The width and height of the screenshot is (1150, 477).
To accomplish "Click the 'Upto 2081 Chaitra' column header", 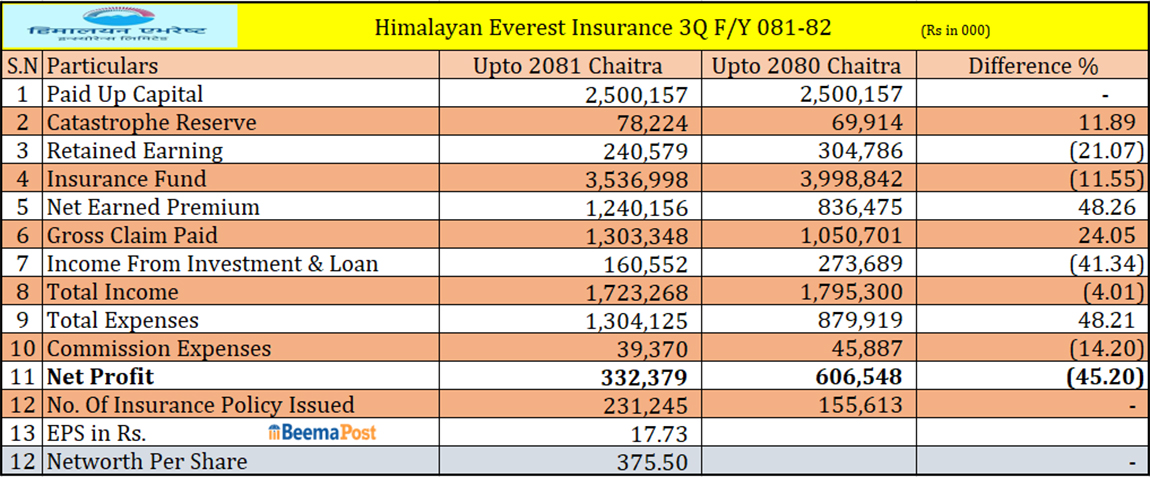I will [x=568, y=66].
